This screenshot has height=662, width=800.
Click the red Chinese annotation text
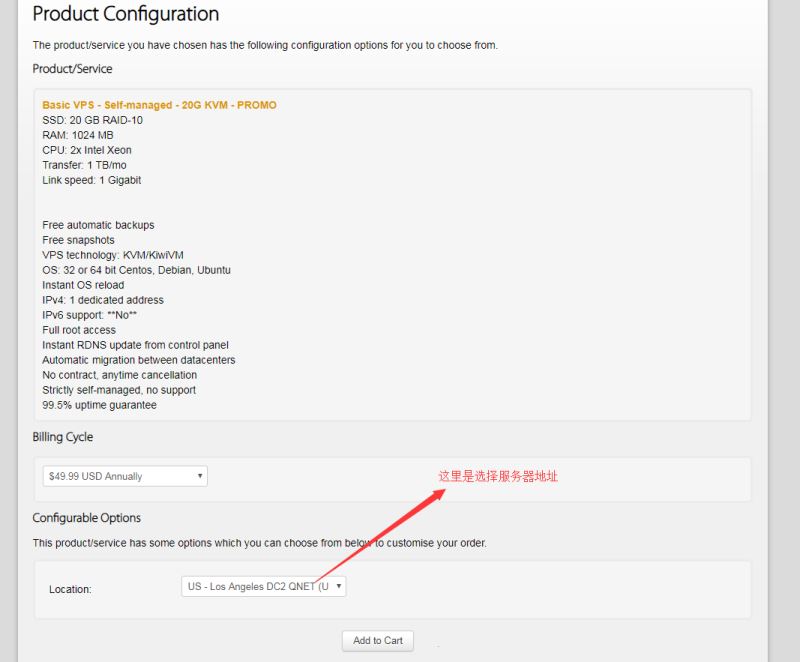point(497,477)
